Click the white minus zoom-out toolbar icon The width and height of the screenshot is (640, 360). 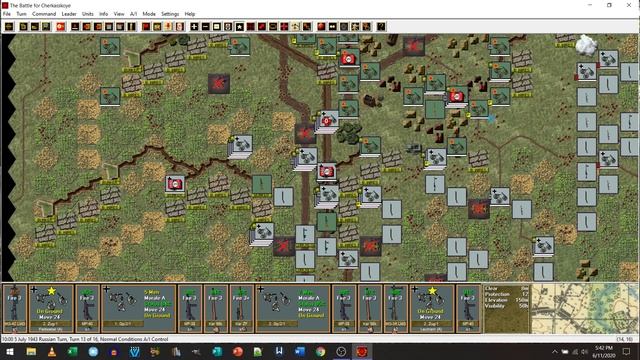click(x=206, y=27)
